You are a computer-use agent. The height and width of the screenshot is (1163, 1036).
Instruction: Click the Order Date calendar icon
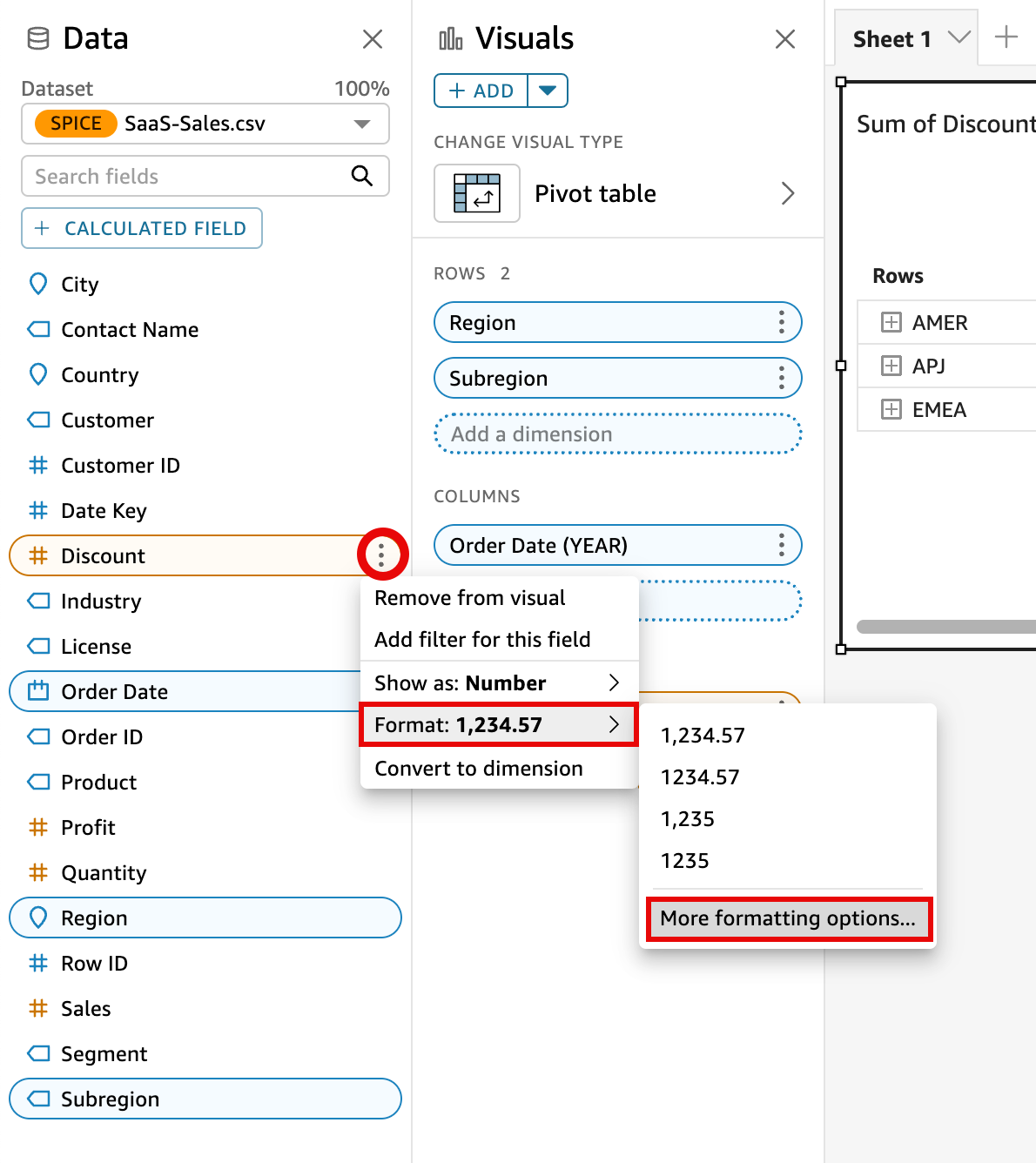[38, 691]
